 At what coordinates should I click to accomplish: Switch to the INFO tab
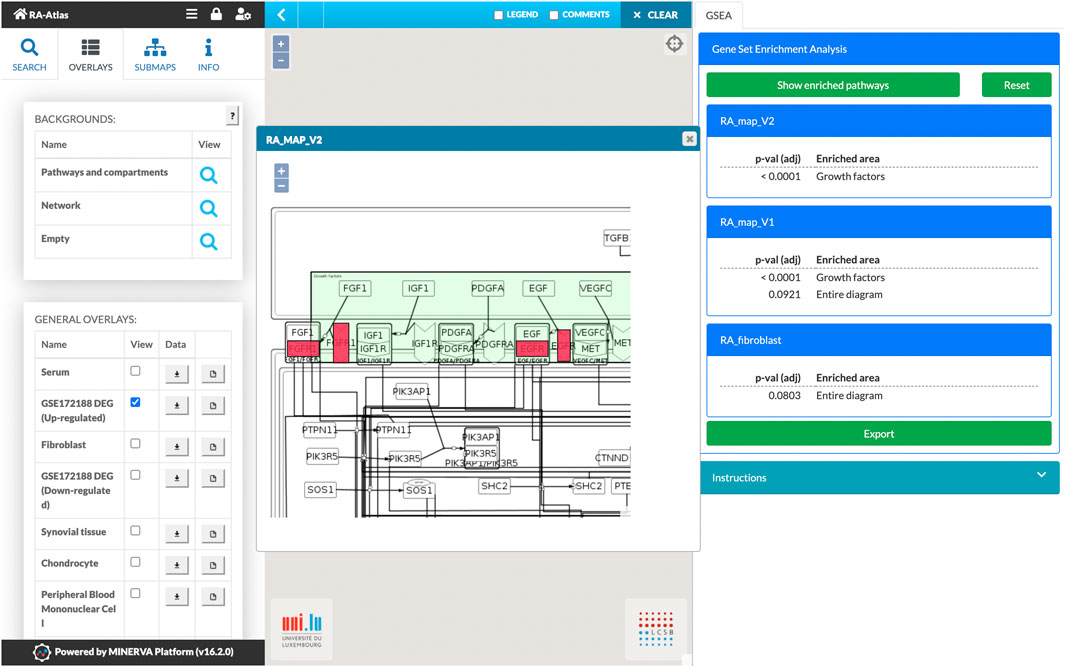tap(208, 55)
